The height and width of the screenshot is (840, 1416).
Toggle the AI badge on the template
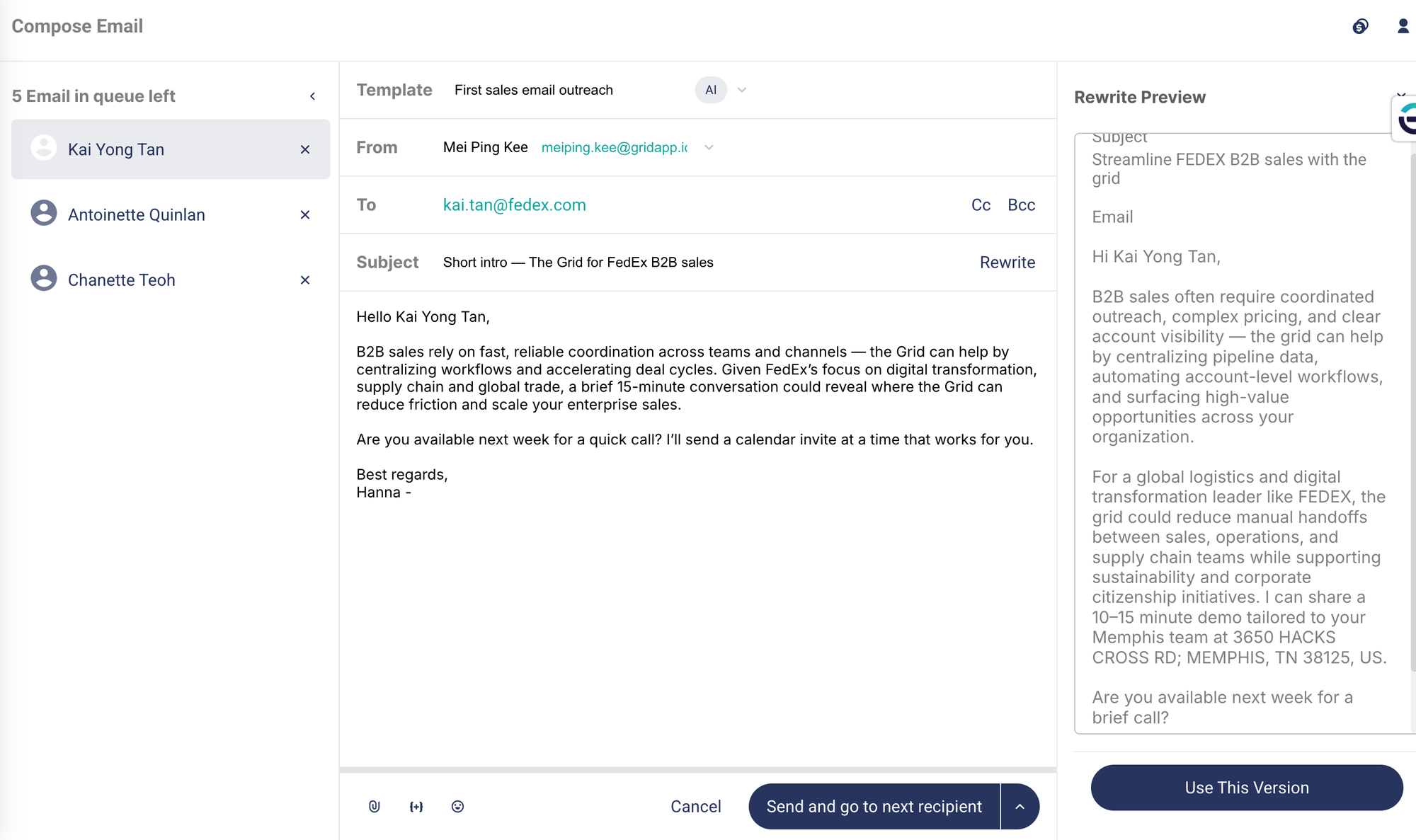click(711, 90)
